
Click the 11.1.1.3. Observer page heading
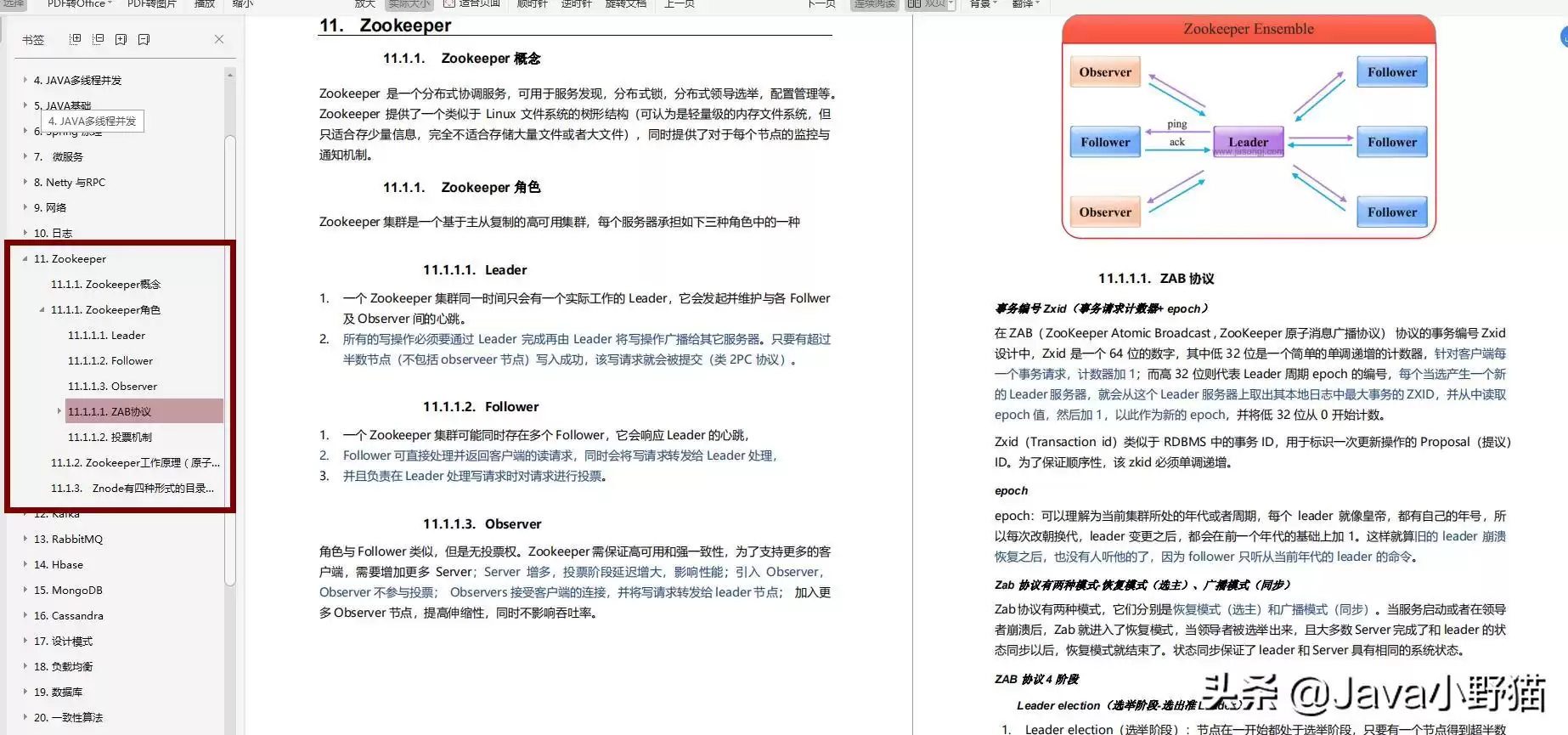click(482, 524)
